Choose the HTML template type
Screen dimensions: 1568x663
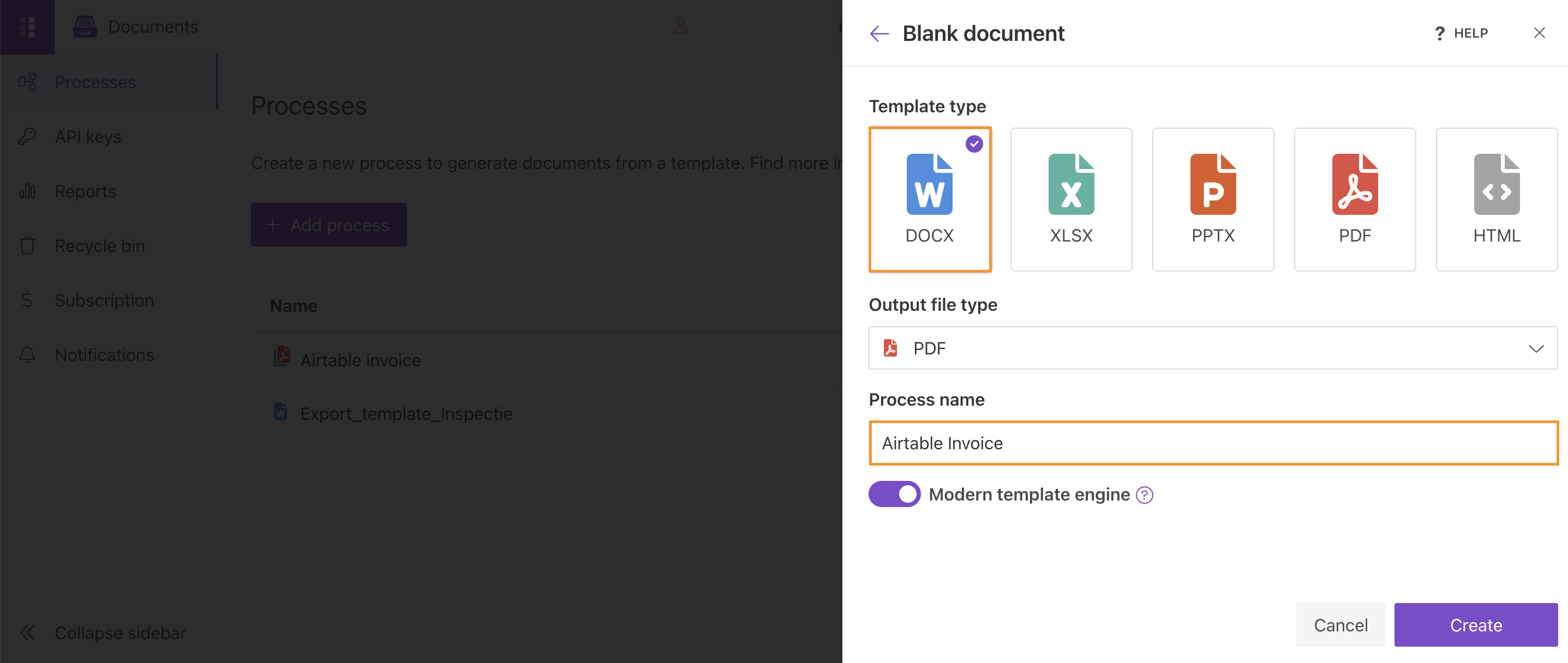click(1497, 200)
